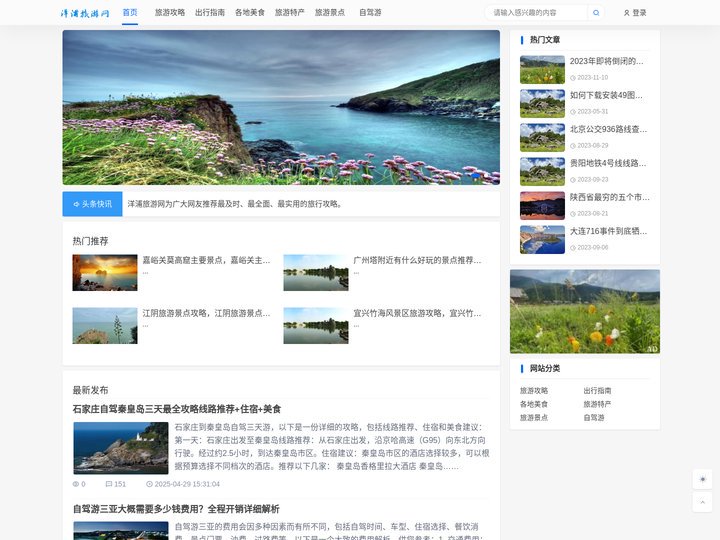Open the 各地美食 nav menu item
The width and height of the screenshot is (720, 540).
coord(250,13)
